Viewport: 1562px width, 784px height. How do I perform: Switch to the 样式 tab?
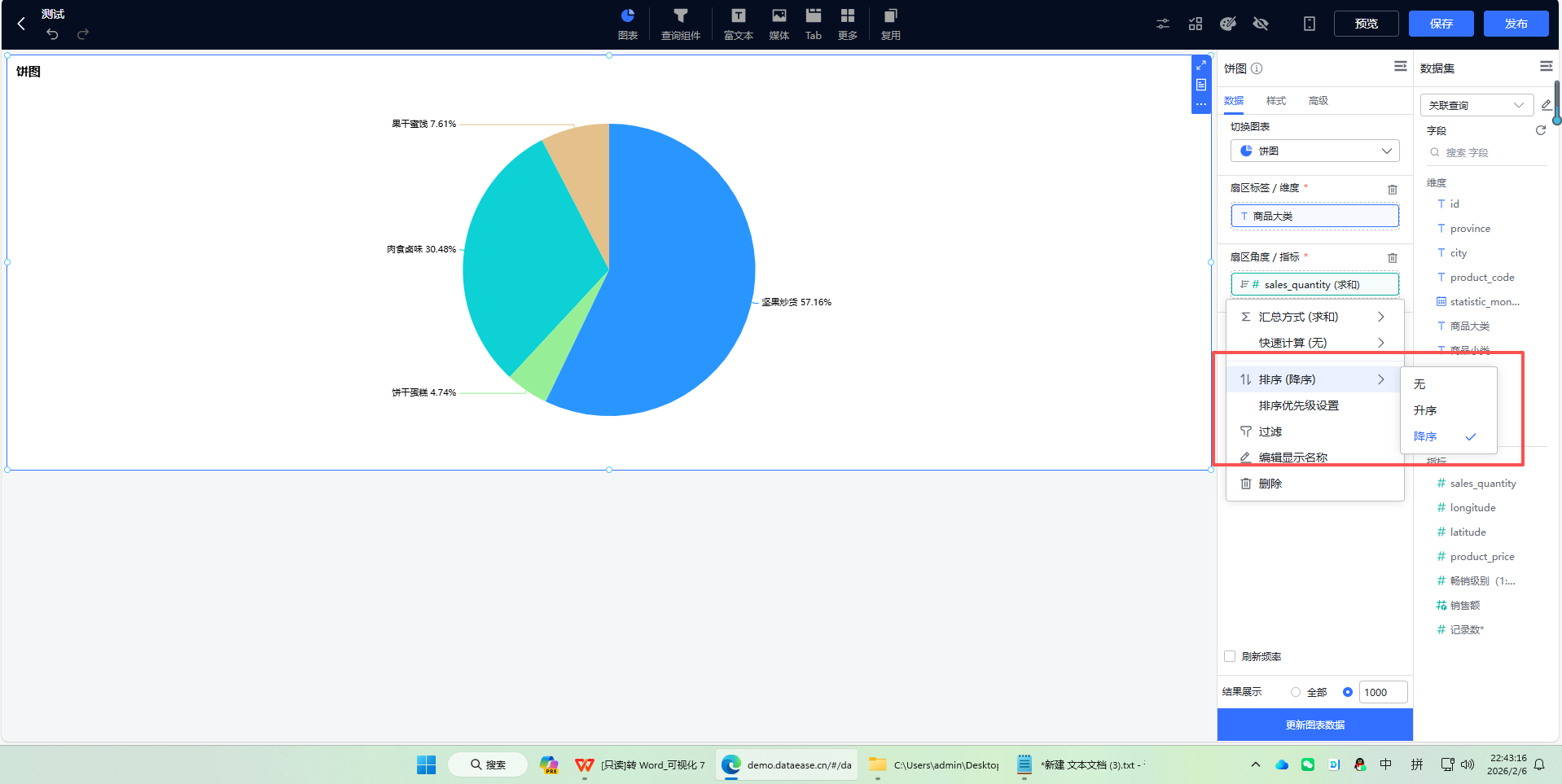point(1276,101)
